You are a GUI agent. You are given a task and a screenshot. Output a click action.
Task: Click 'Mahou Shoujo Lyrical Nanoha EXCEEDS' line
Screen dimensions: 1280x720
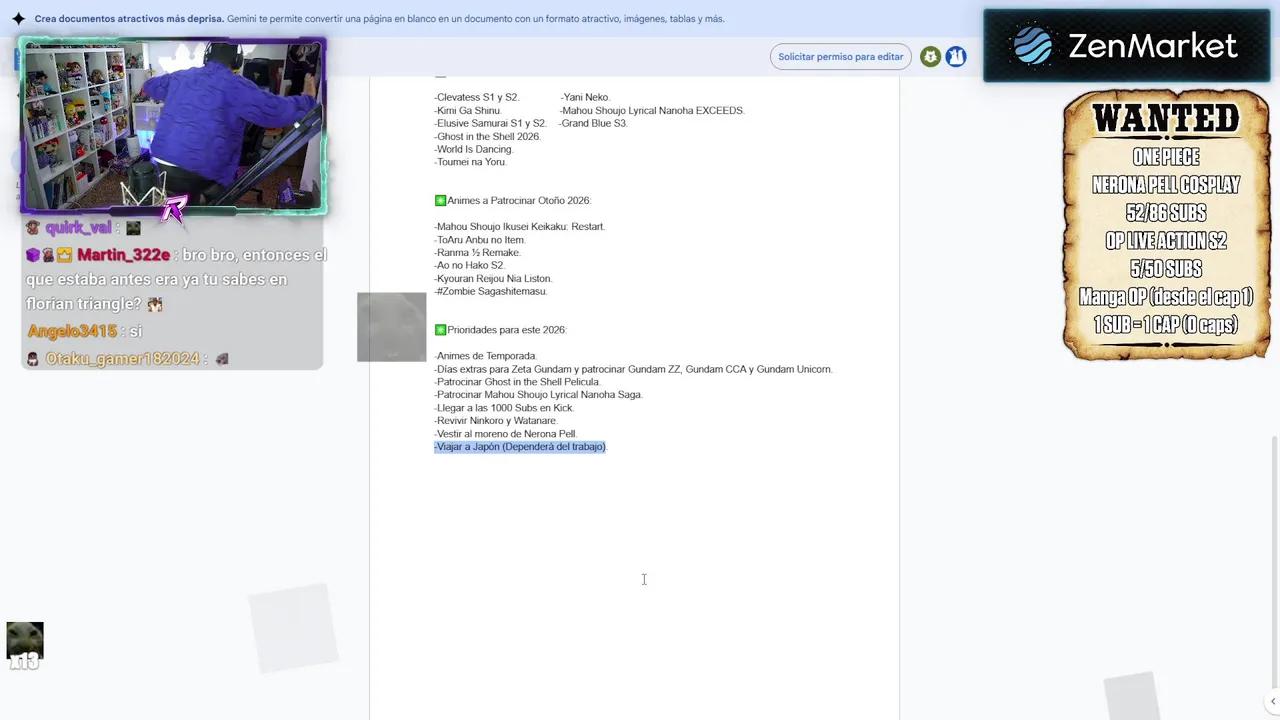pyautogui.click(x=652, y=111)
